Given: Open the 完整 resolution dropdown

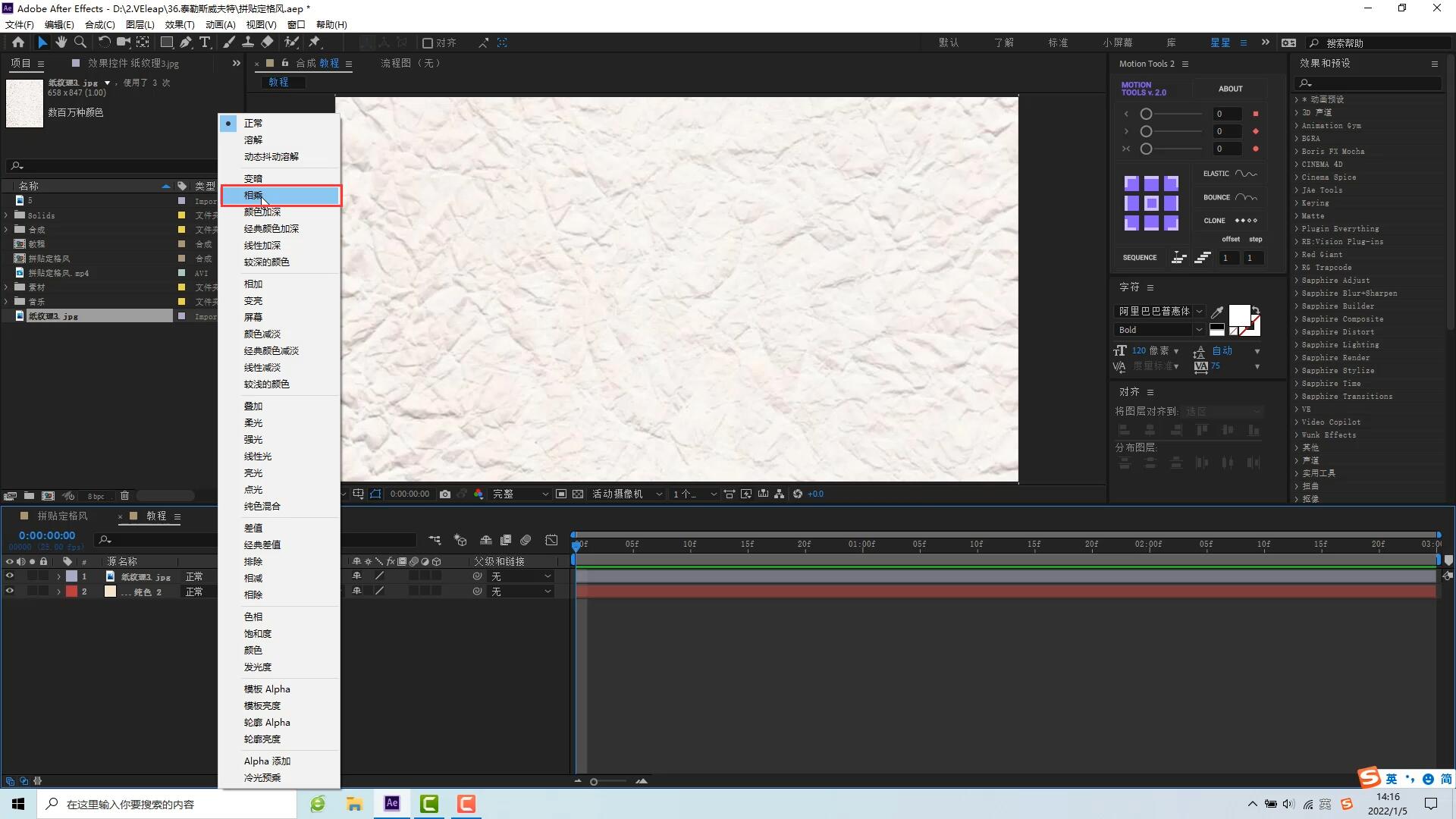Looking at the screenshot, I should click(520, 494).
